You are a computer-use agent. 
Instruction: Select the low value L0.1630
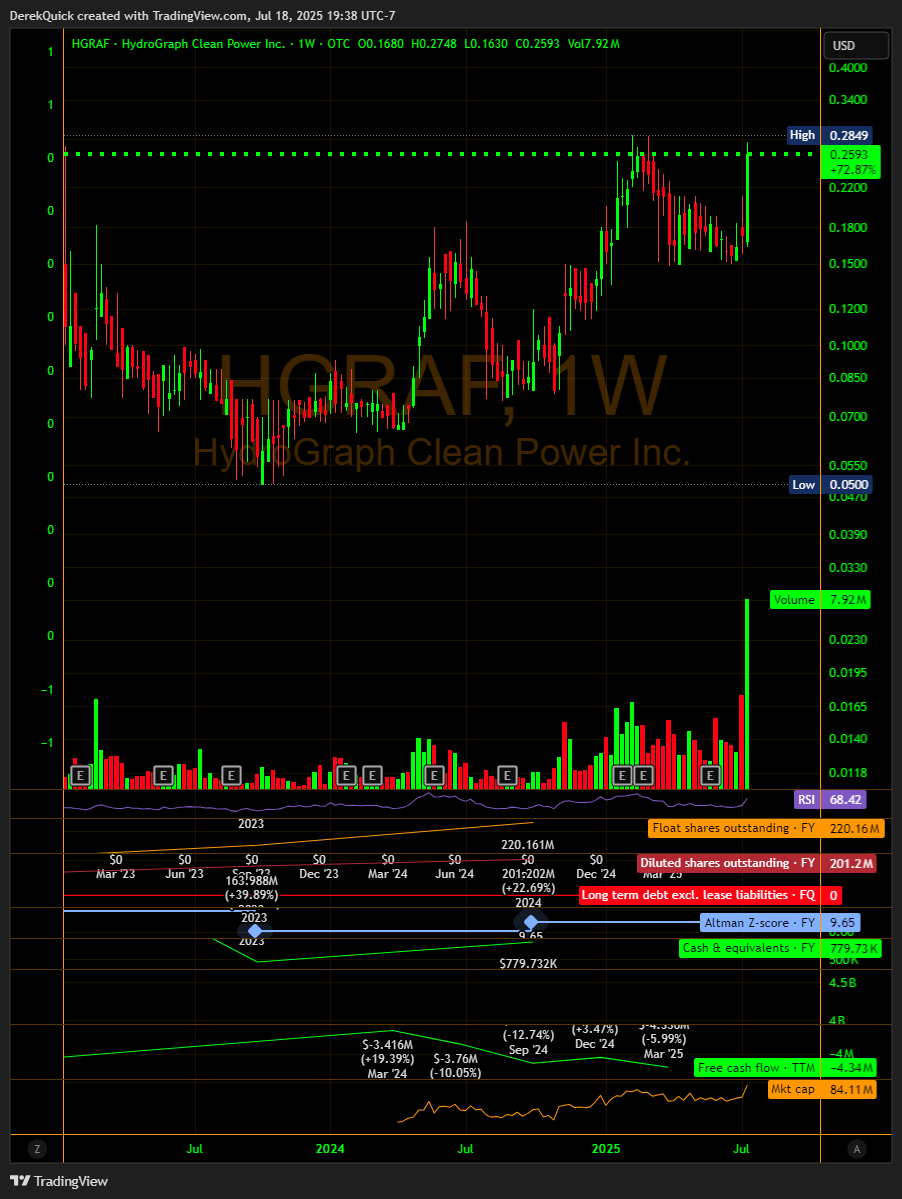(485, 44)
